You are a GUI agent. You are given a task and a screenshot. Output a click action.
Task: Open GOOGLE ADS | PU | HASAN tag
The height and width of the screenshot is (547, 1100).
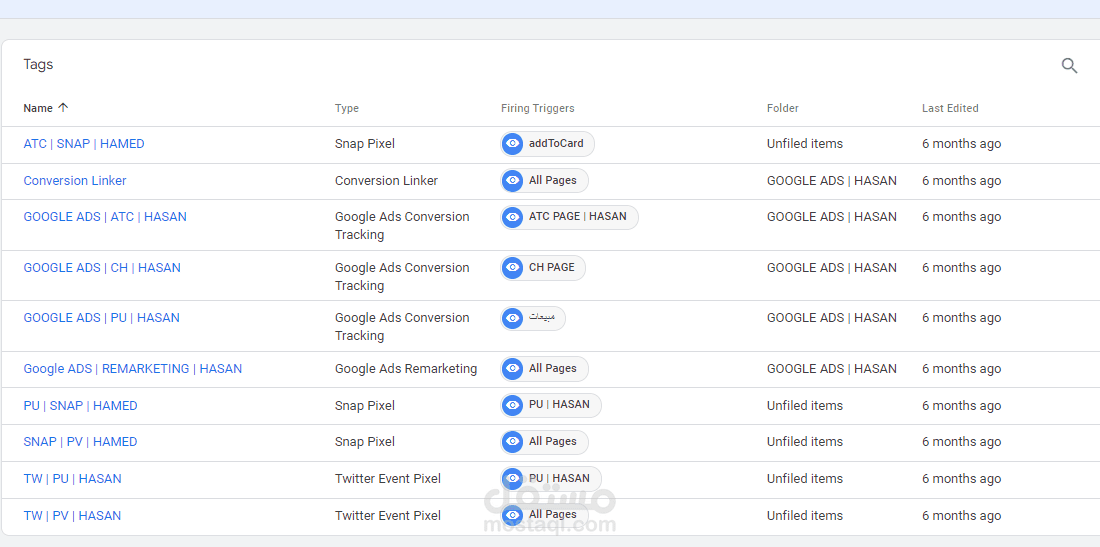point(102,318)
